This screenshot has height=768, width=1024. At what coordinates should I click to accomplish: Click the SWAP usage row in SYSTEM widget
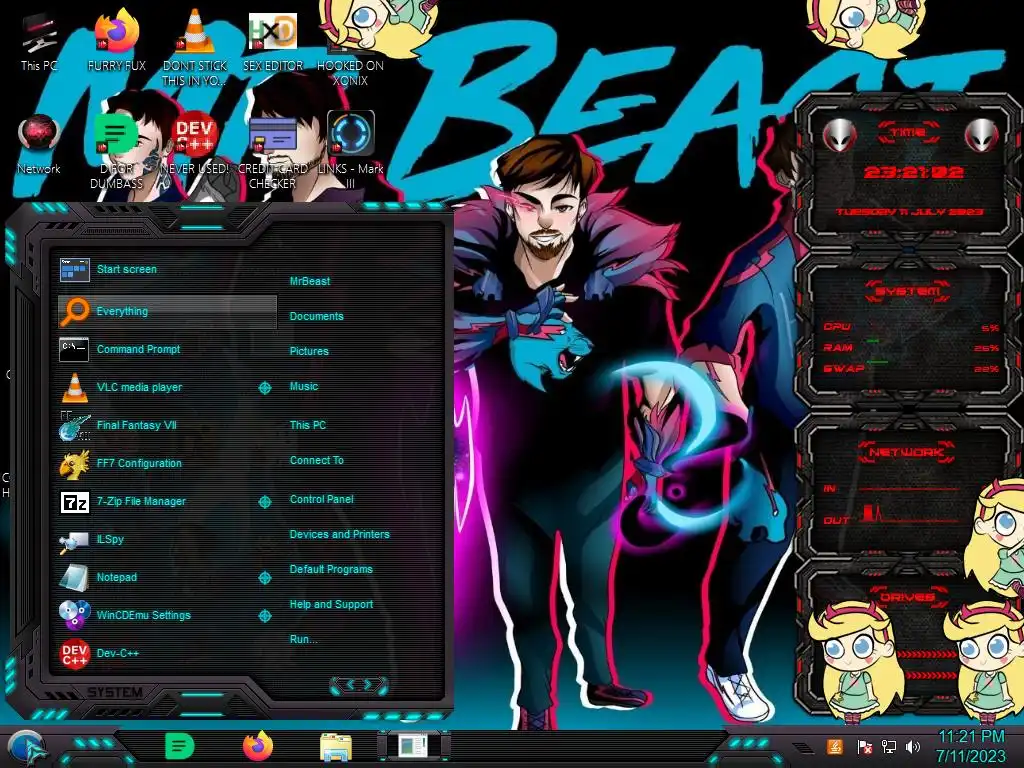tap(910, 369)
